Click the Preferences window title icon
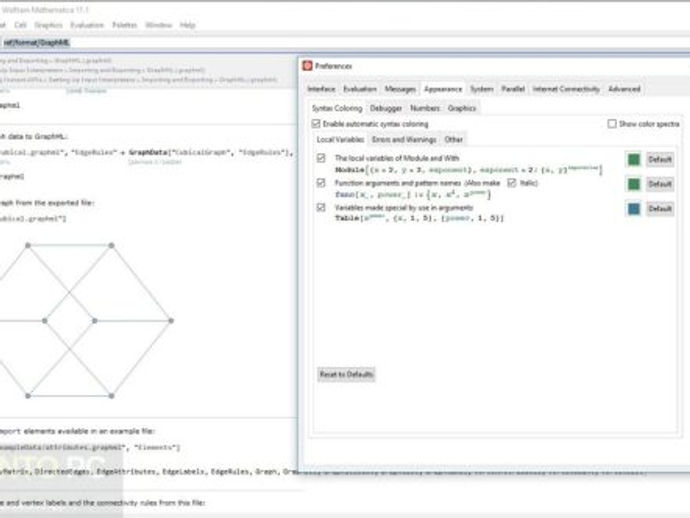 tap(308, 66)
